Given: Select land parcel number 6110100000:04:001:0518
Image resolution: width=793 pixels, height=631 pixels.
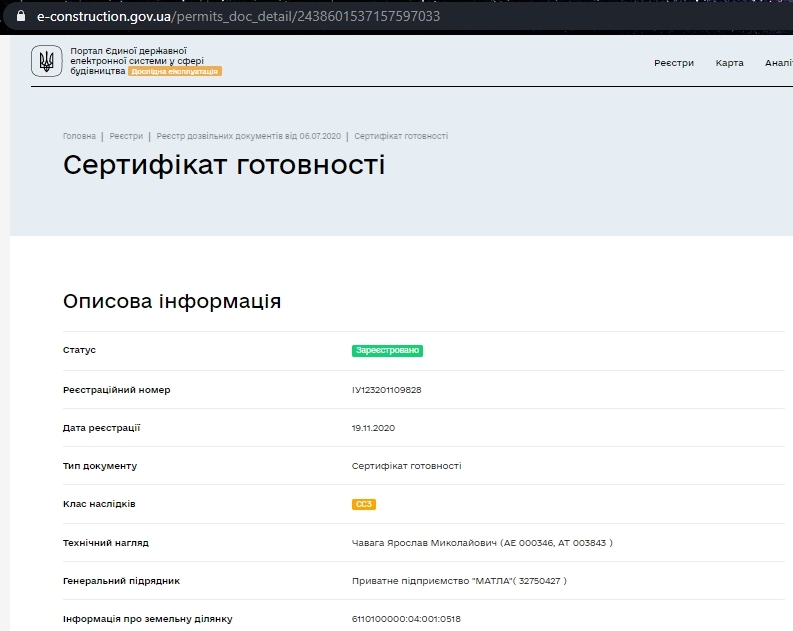Looking at the screenshot, I should pos(406,619).
